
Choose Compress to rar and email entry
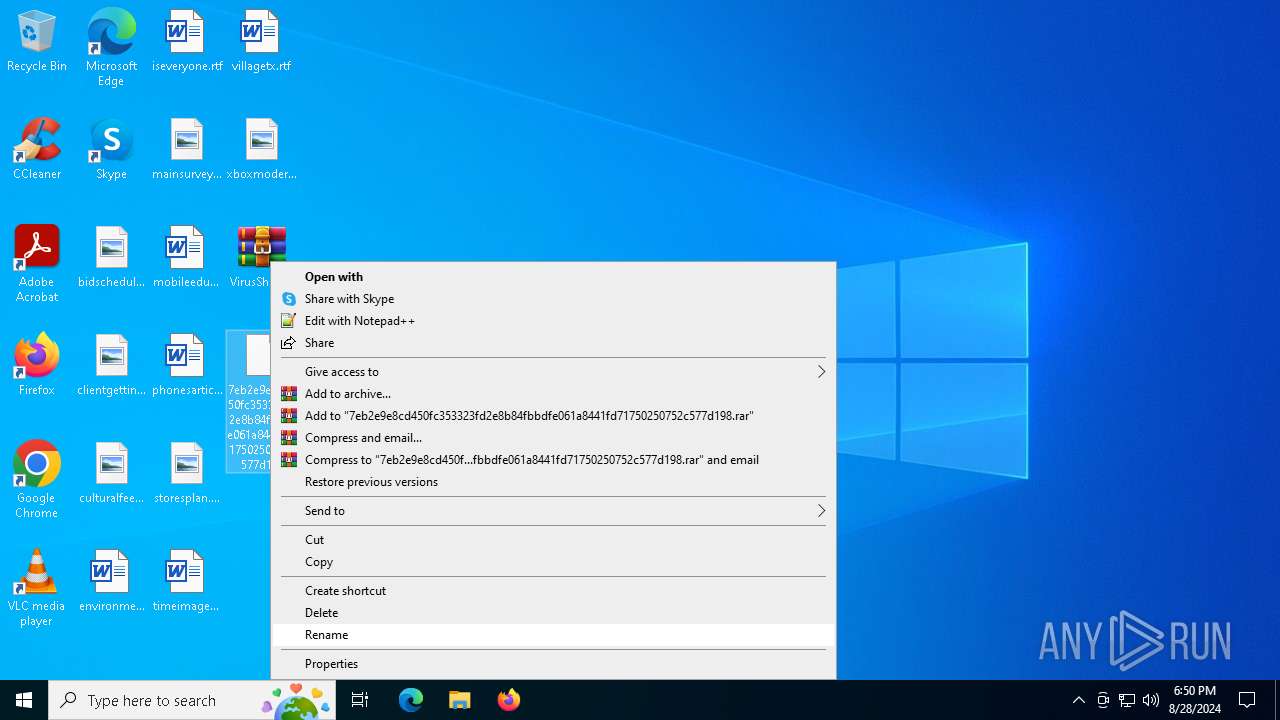pyautogui.click(x=553, y=460)
